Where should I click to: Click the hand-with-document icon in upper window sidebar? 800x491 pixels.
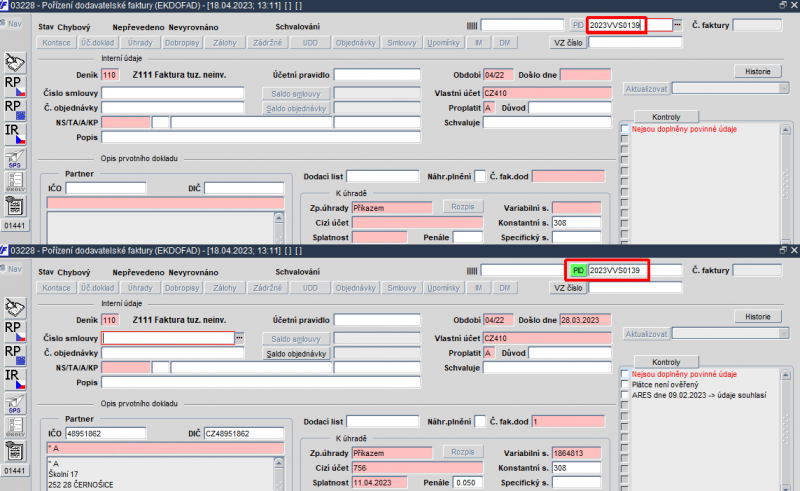(15, 63)
